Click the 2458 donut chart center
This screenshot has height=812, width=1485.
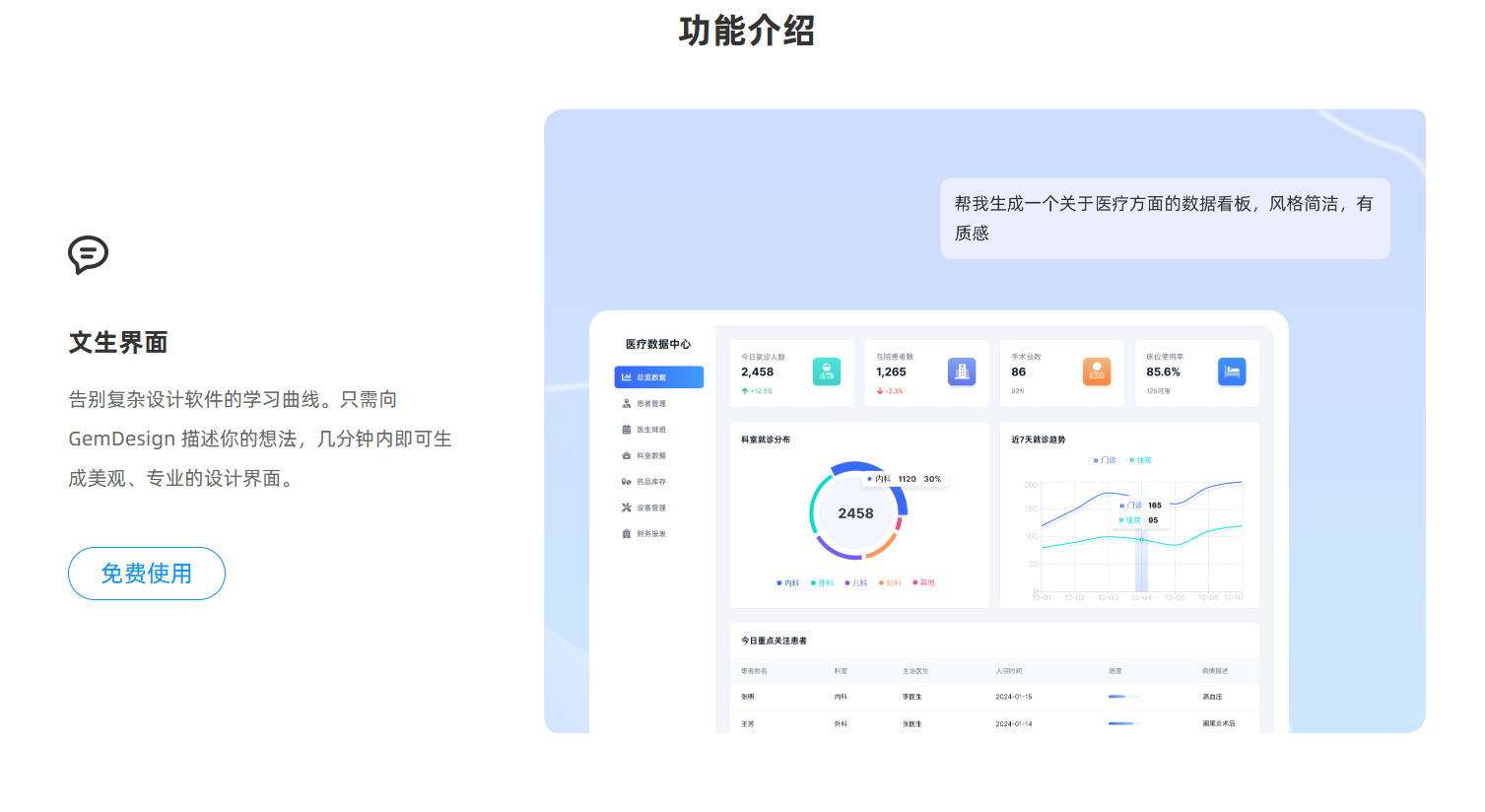pyautogui.click(x=855, y=513)
